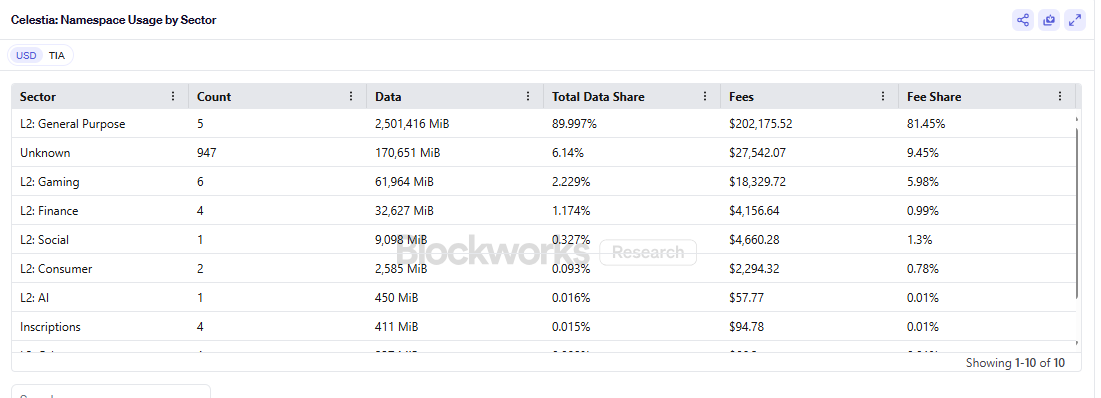
Task: Click data value 61,964 MiB
Action: (x=404, y=182)
